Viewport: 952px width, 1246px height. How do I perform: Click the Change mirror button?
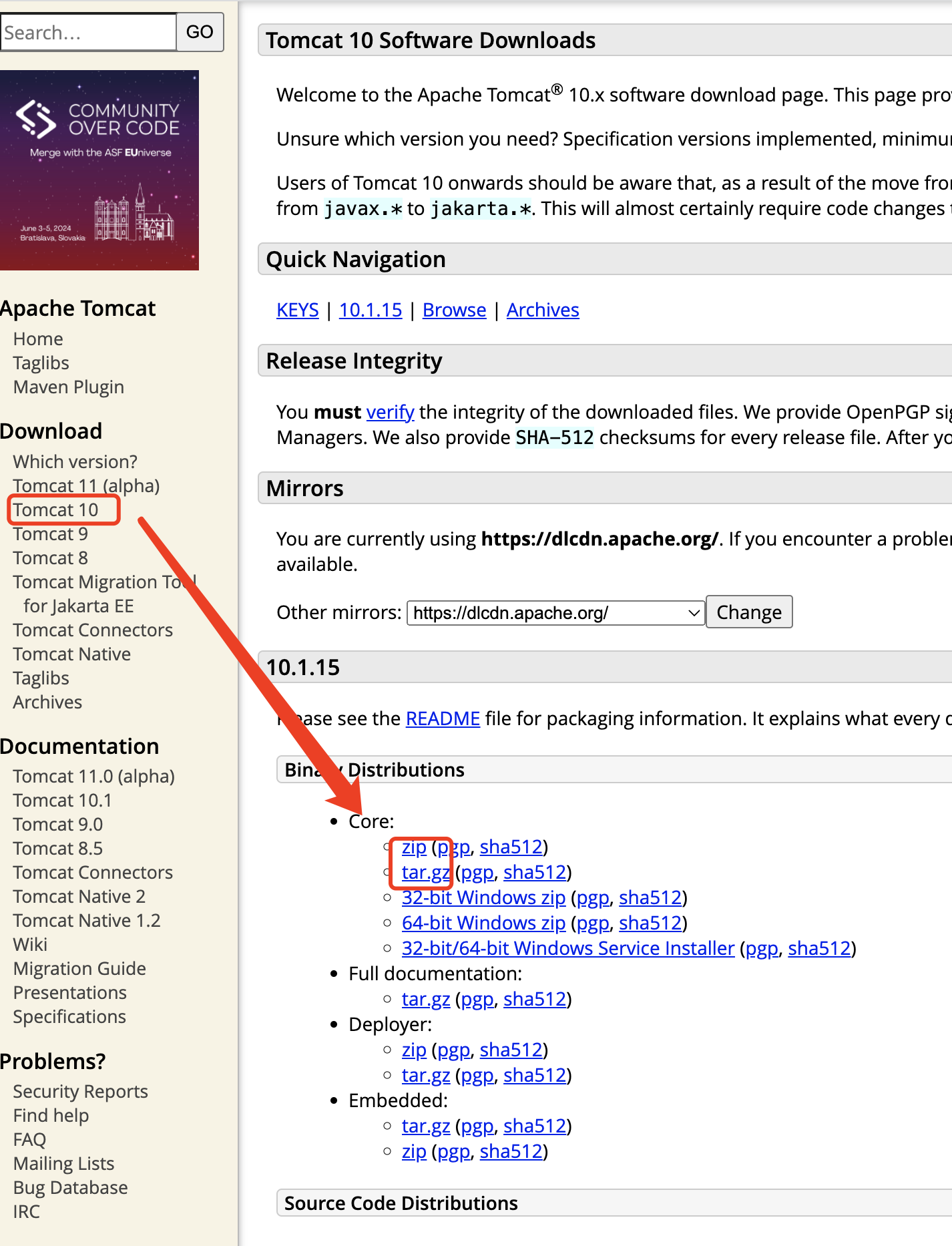coord(749,612)
